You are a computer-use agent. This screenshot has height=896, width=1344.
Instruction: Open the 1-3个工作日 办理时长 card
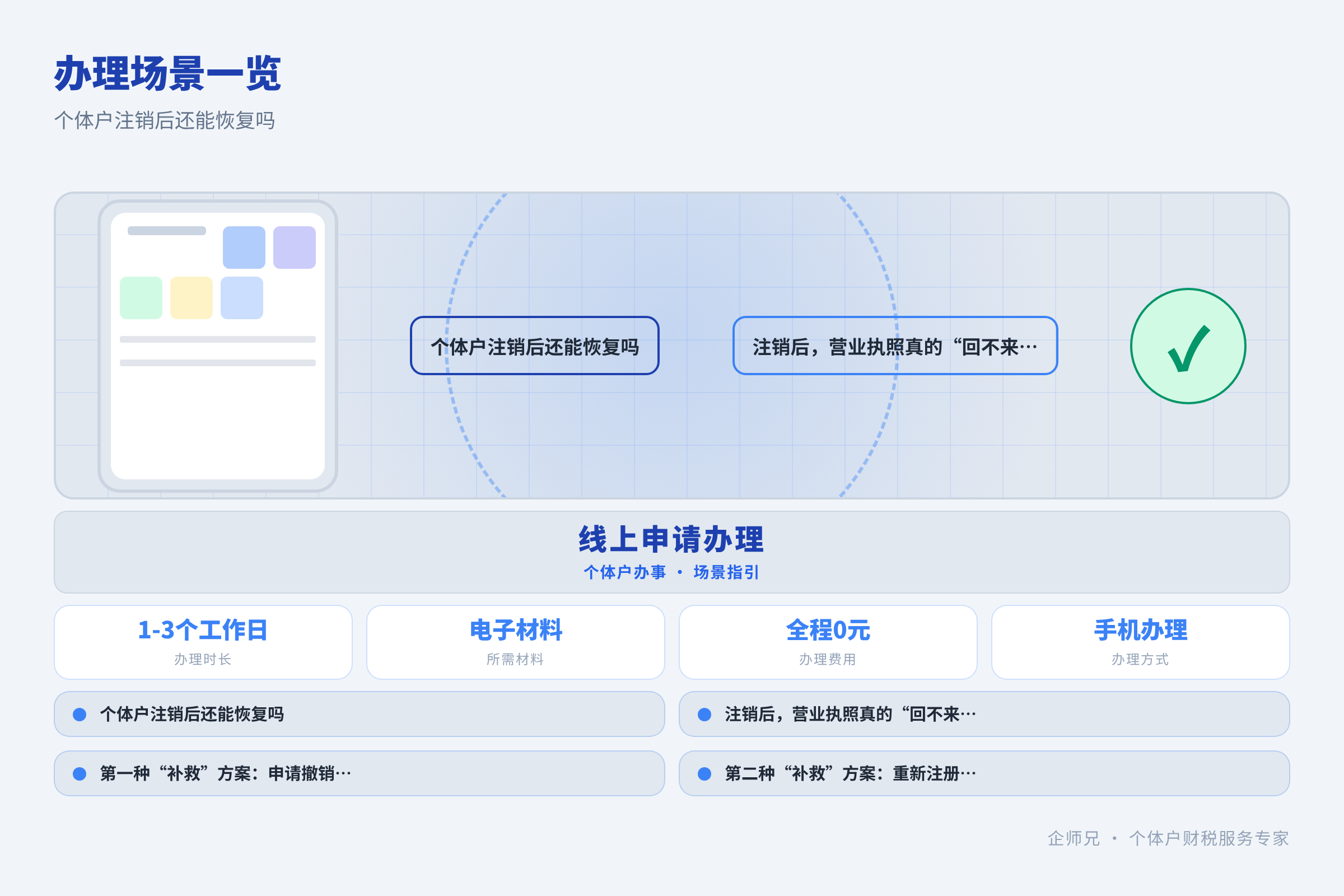click(x=203, y=642)
